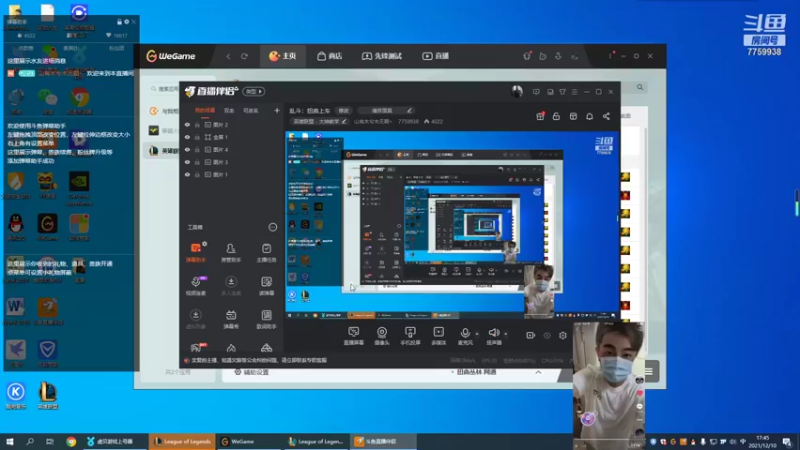Collapse the 工具箱 toolbox with the circle button
The height and width of the screenshot is (450, 800).
coord(272,227)
